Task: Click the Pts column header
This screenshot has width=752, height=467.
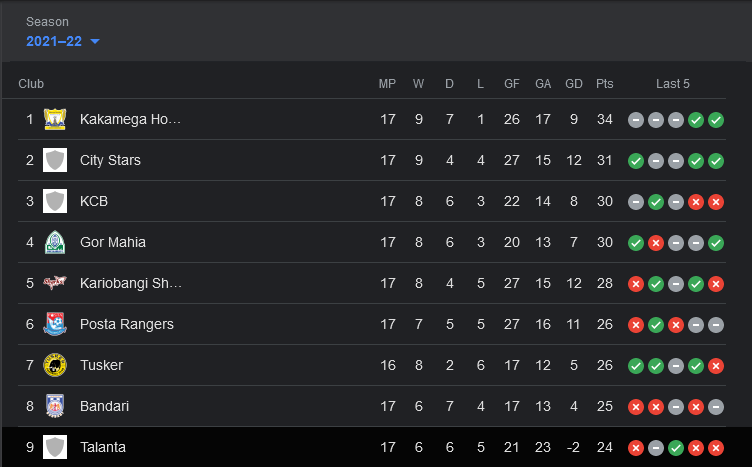Action: (x=605, y=84)
